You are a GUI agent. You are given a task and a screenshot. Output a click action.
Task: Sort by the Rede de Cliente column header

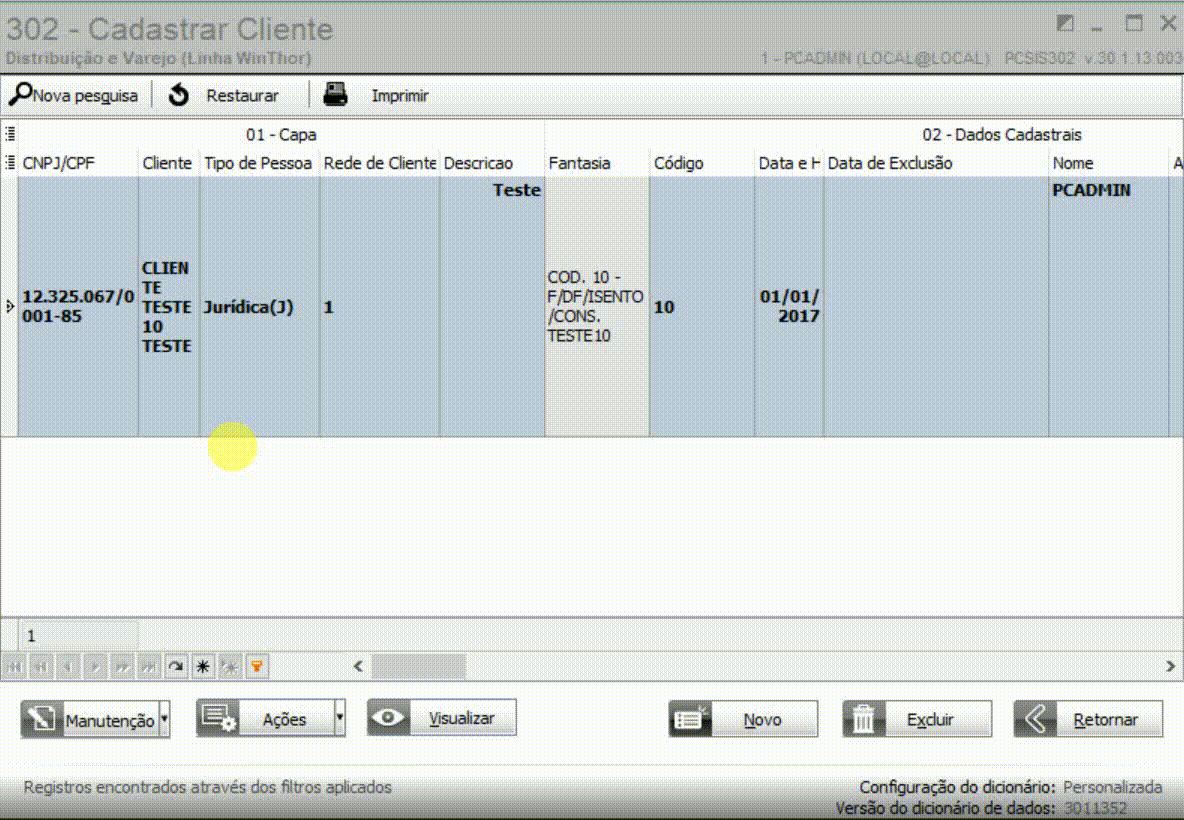click(380, 163)
